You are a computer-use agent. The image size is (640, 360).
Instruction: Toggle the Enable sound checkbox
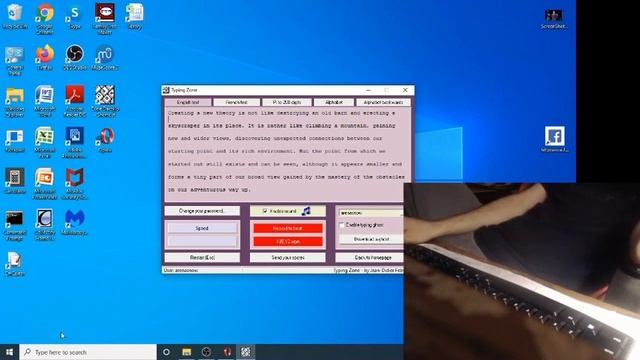point(265,211)
